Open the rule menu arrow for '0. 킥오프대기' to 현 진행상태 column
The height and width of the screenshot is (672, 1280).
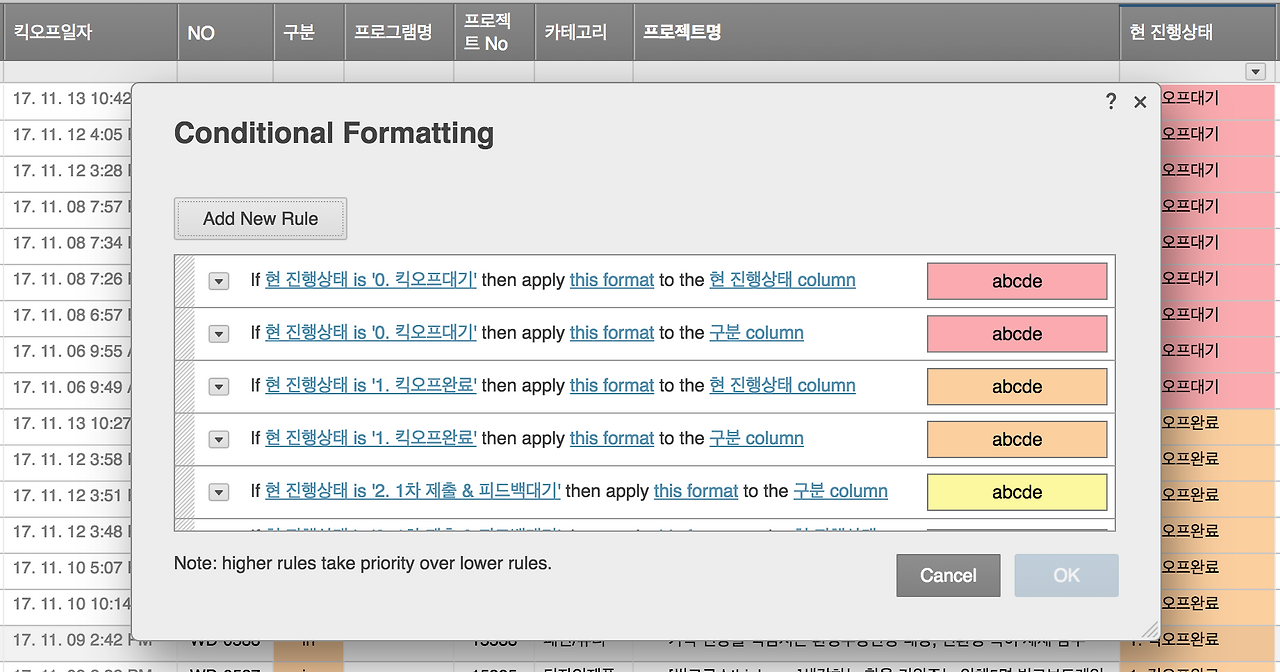tap(219, 281)
